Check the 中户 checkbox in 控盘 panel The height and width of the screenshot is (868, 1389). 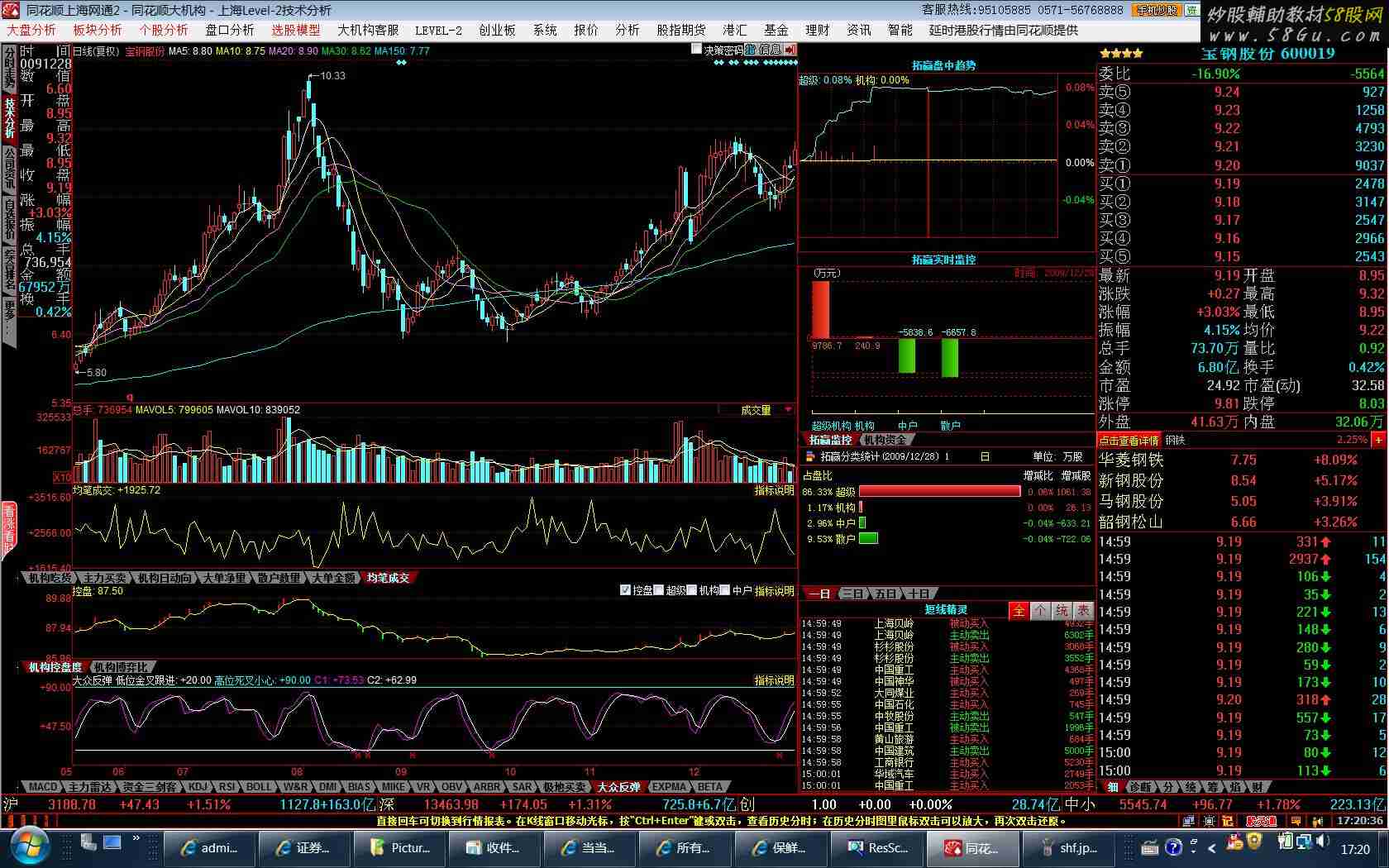725,590
